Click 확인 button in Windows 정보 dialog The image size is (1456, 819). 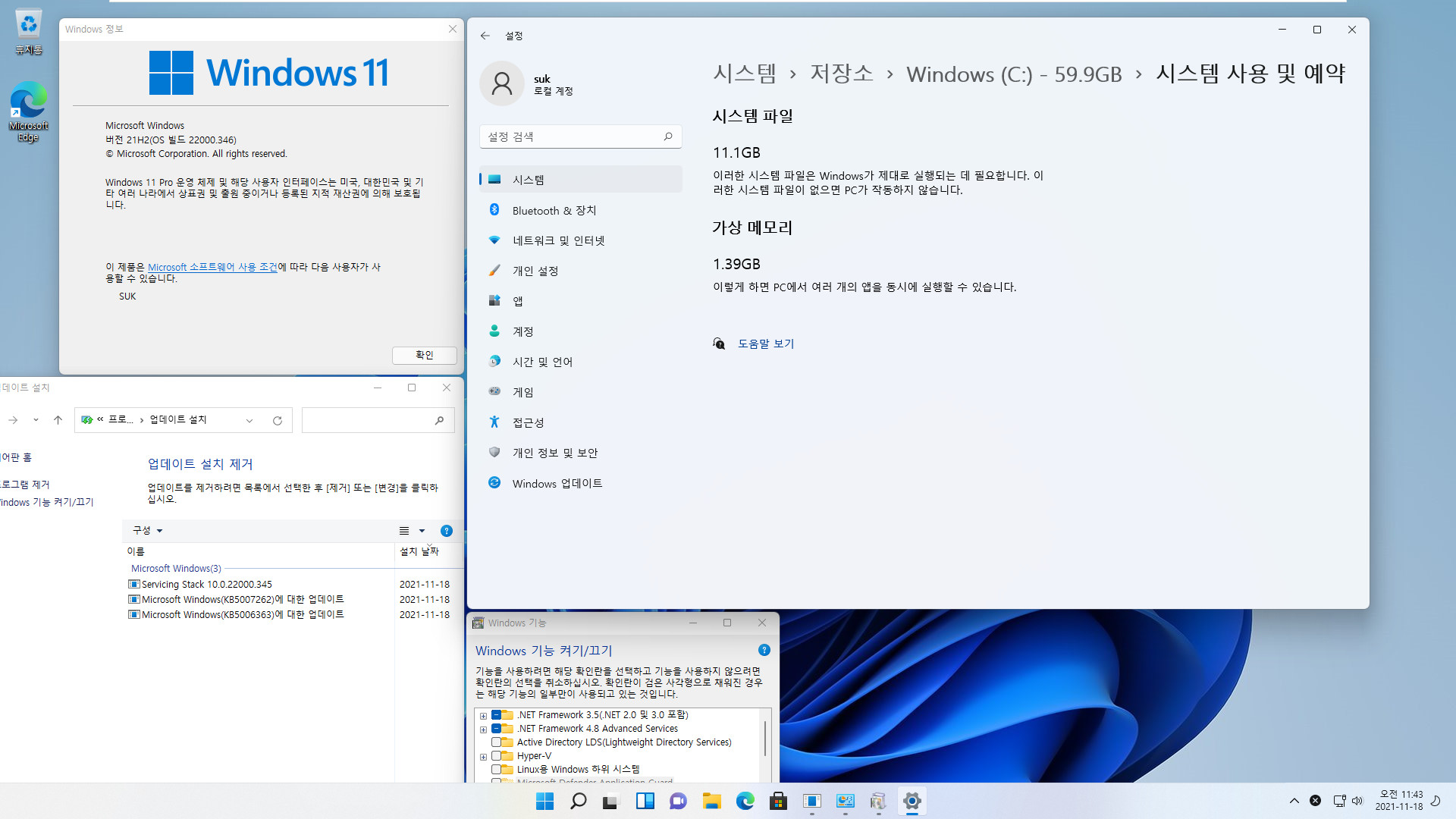(x=425, y=355)
